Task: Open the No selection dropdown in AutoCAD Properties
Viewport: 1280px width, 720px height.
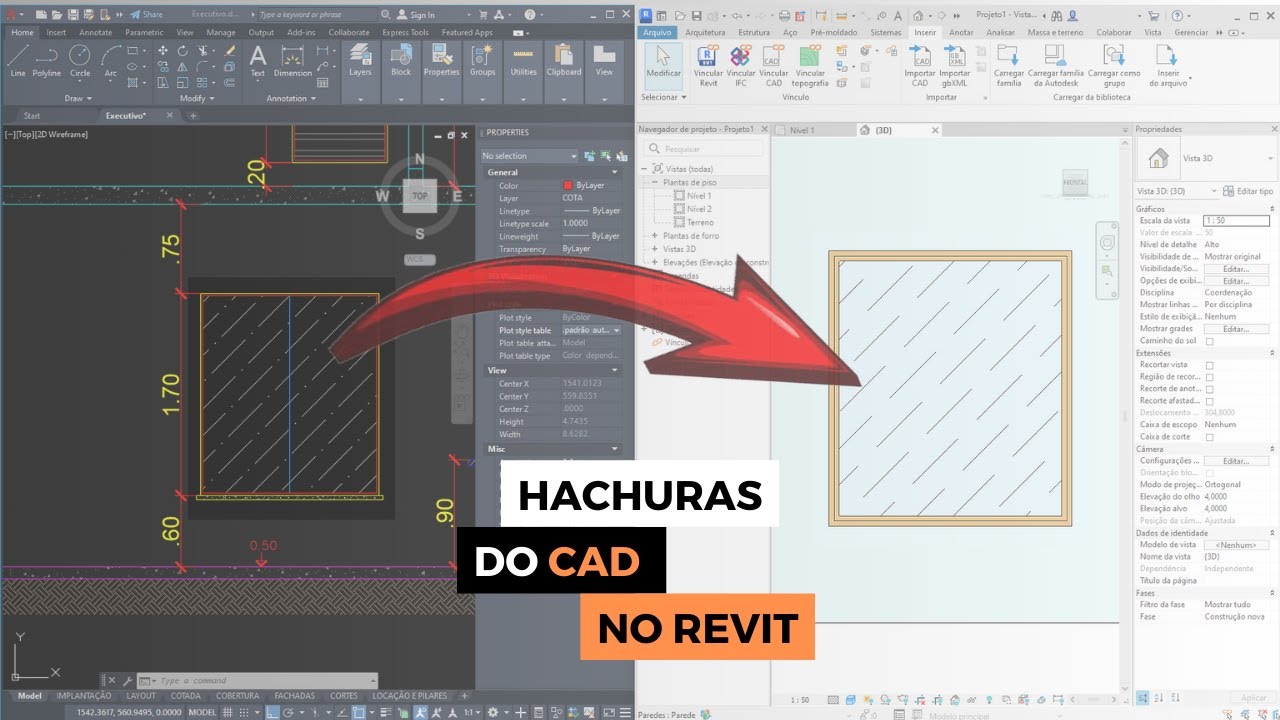Action: click(529, 156)
